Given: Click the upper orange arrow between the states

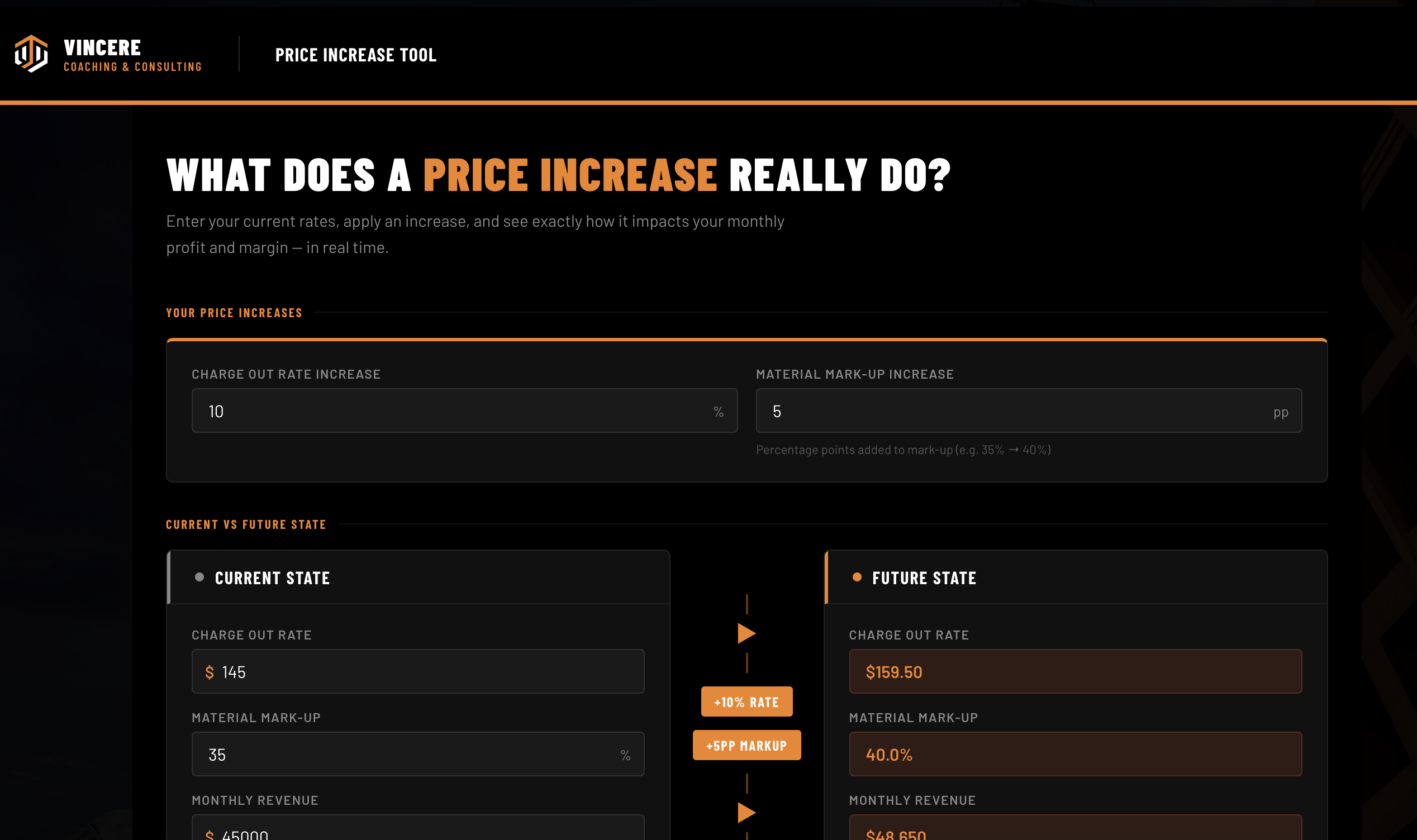Looking at the screenshot, I should (x=746, y=633).
